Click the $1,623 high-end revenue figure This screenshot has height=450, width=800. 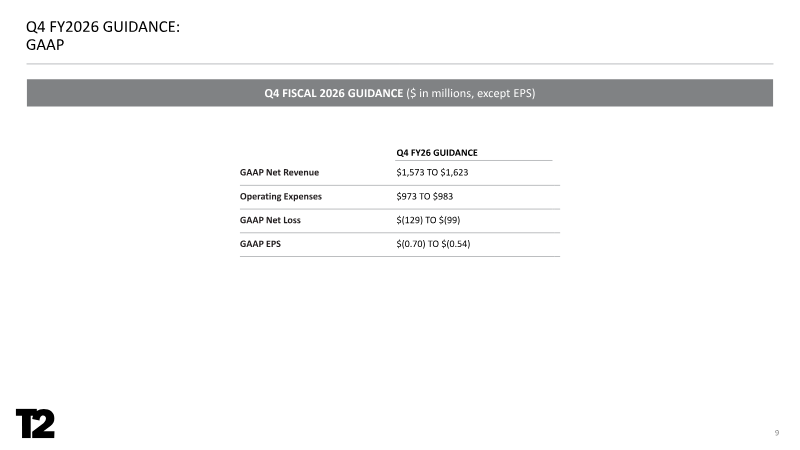coord(454,173)
